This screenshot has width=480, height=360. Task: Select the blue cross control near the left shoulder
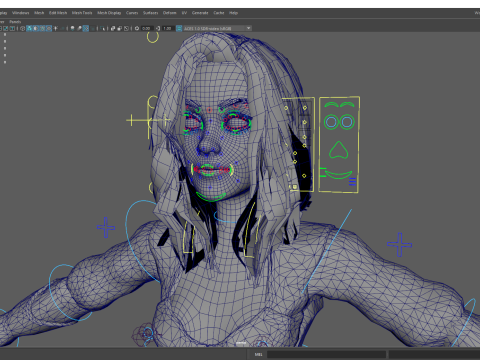[x=106, y=227]
